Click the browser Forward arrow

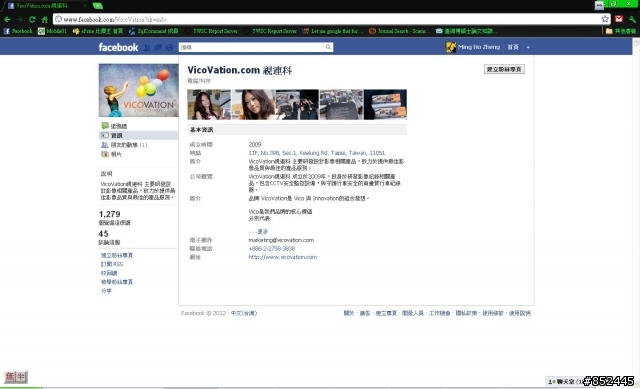pyautogui.click(x=20, y=19)
